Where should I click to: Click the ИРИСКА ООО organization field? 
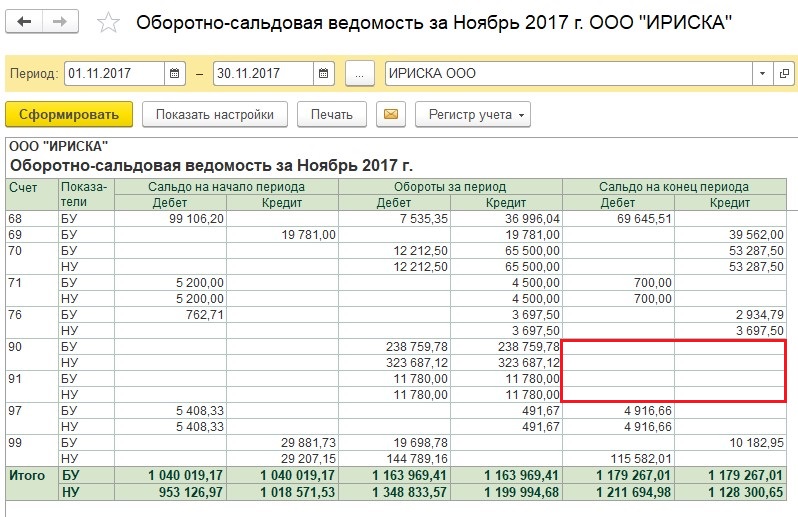pos(565,74)
